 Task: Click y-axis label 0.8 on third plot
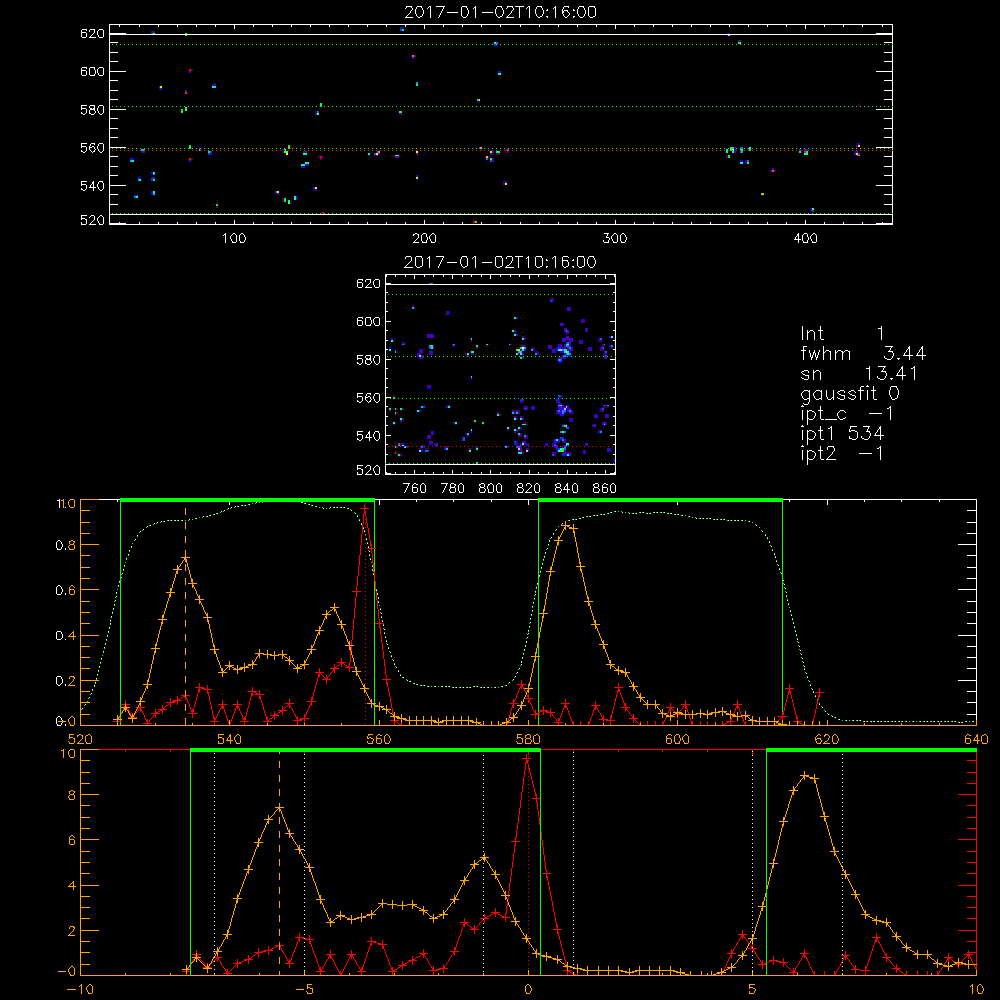point(66,545)
